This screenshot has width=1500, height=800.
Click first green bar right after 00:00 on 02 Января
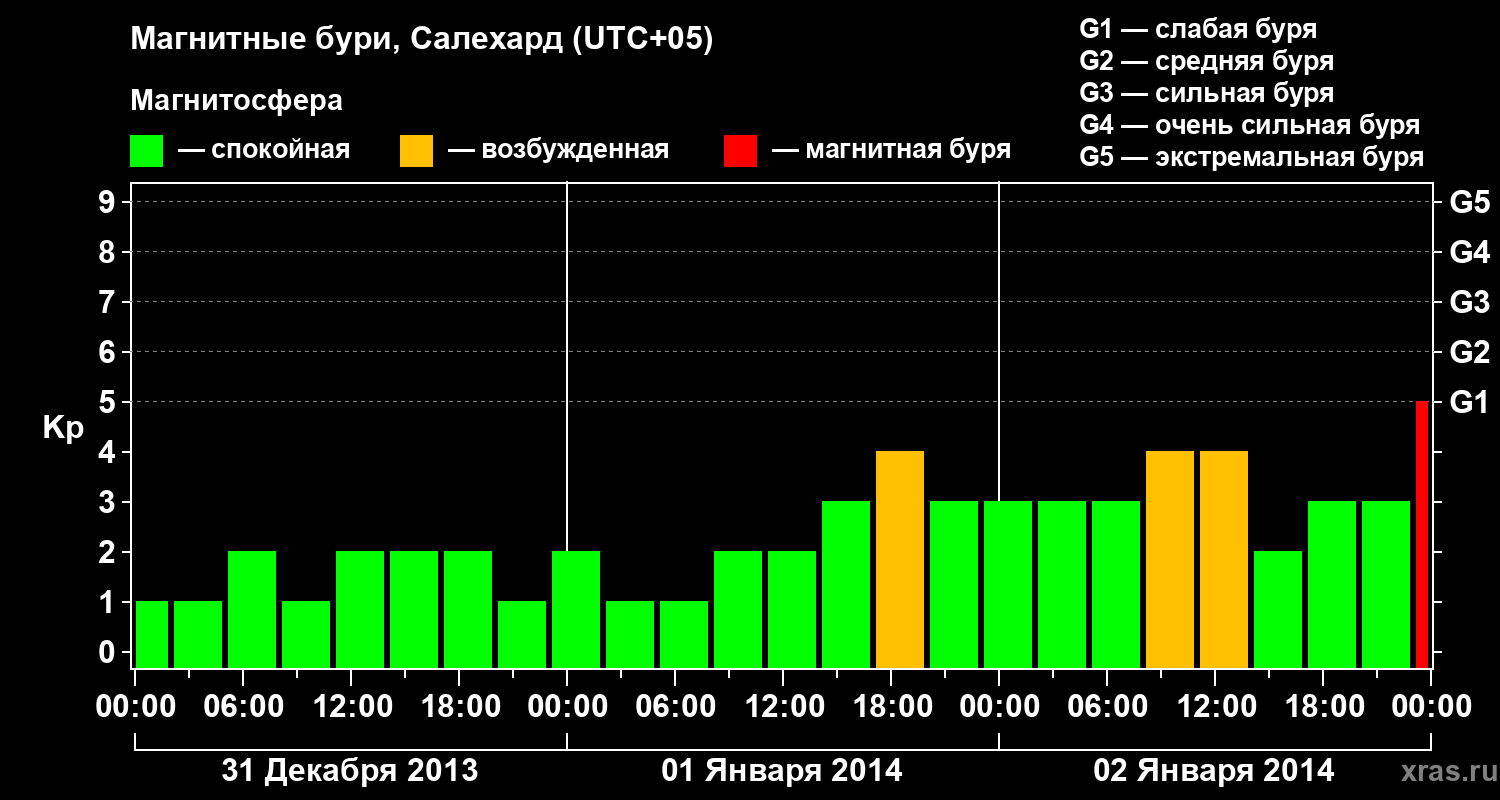[x=1008, y=585]
